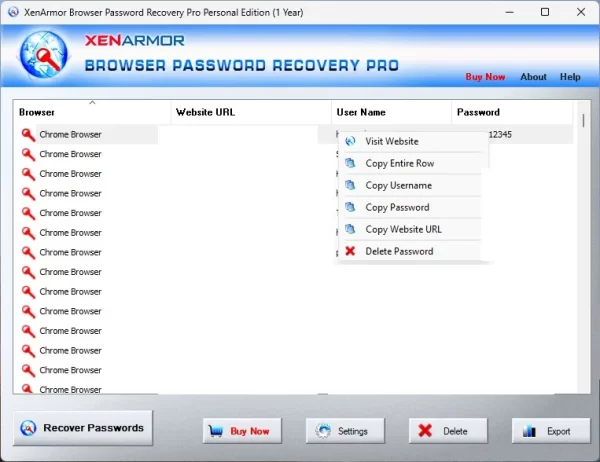This screenshot has height=462, width=600.
Task: Pick Copy Website URL from context menu
Action: (410, 229)
